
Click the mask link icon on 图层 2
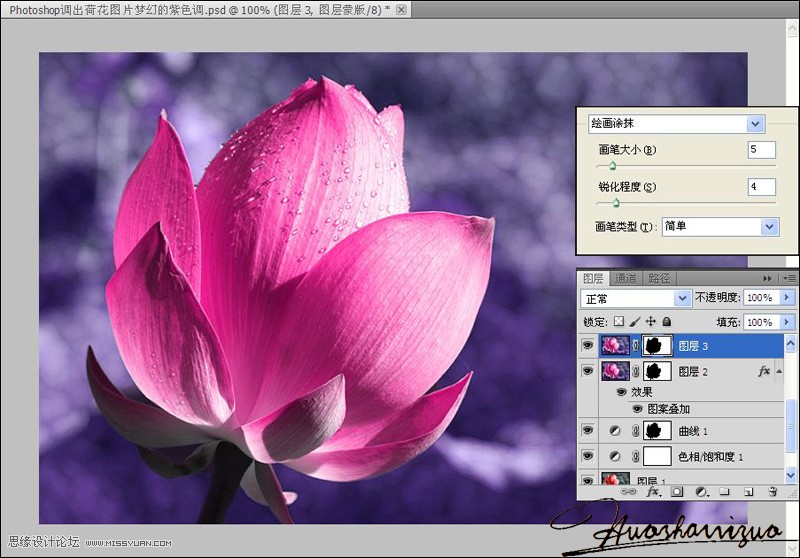pyautogui.click(x=636, y=371)
